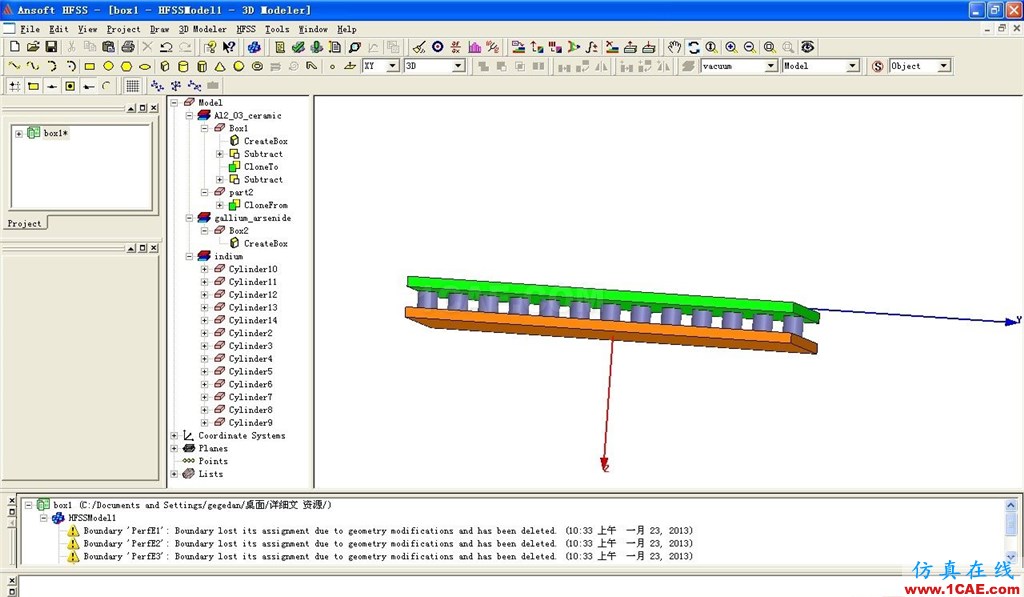Select Box1 in the model tree
The height and width of the screenshot is (597, 1024).
pyautogui.click(x=238, y=128)
